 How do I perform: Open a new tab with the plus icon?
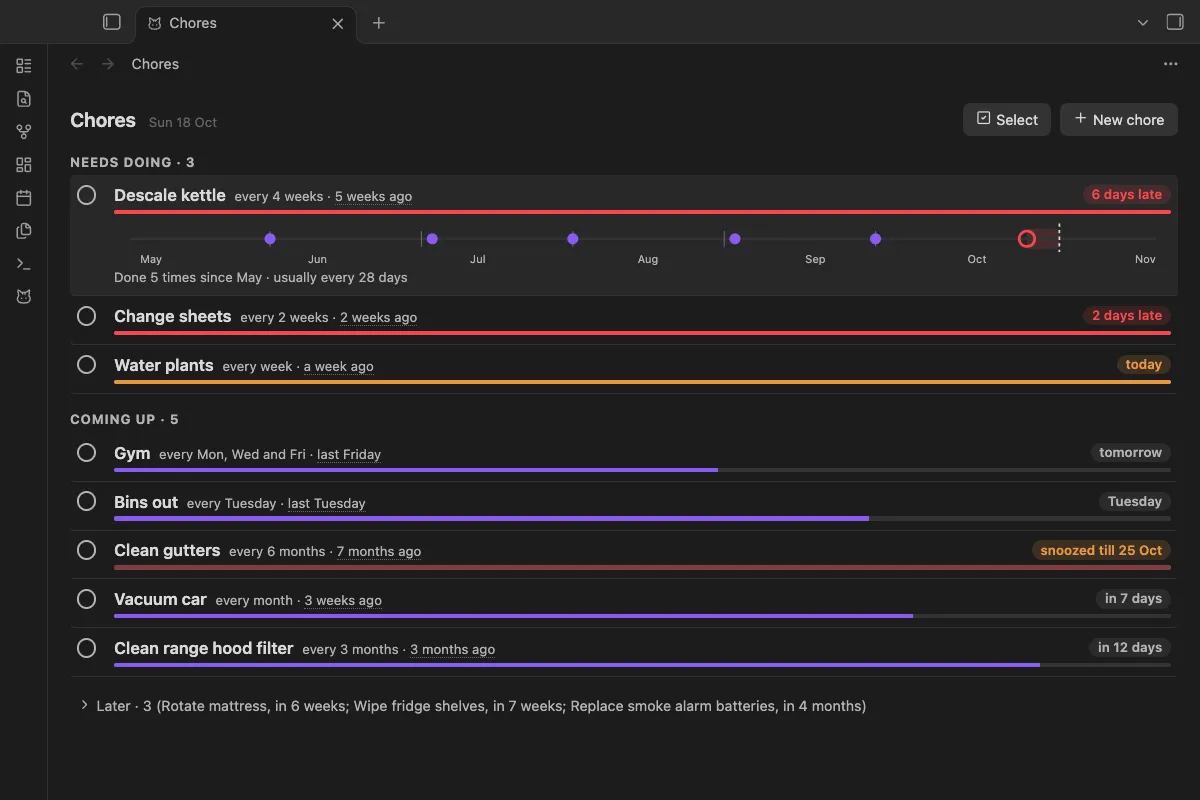pyautogui.click(x=378, y=23)
